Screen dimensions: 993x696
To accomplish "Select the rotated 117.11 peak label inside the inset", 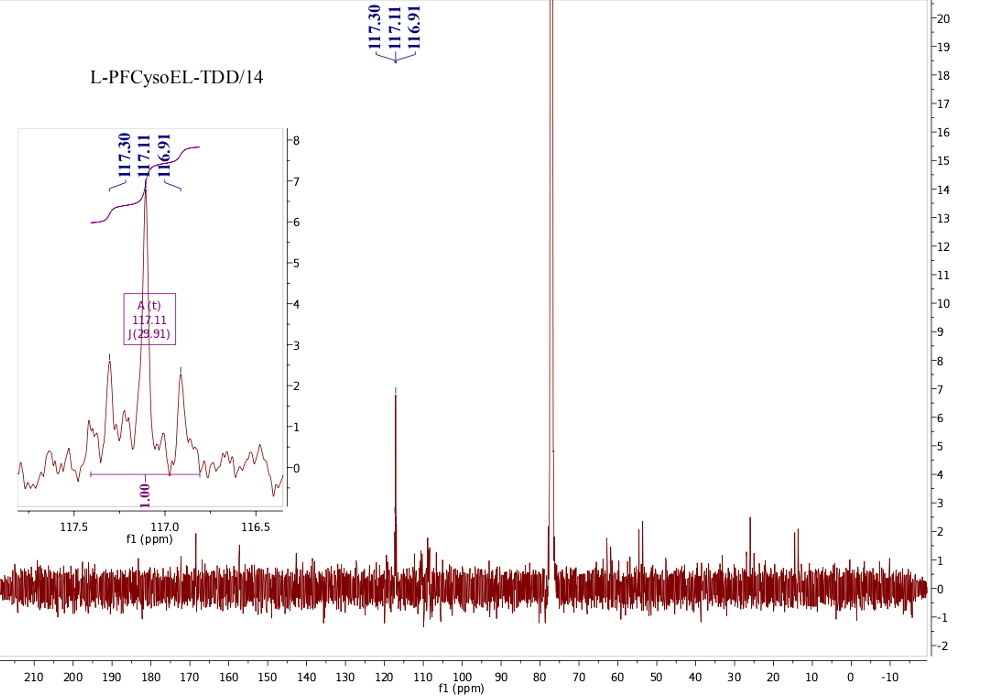I will tap(144, 155).
